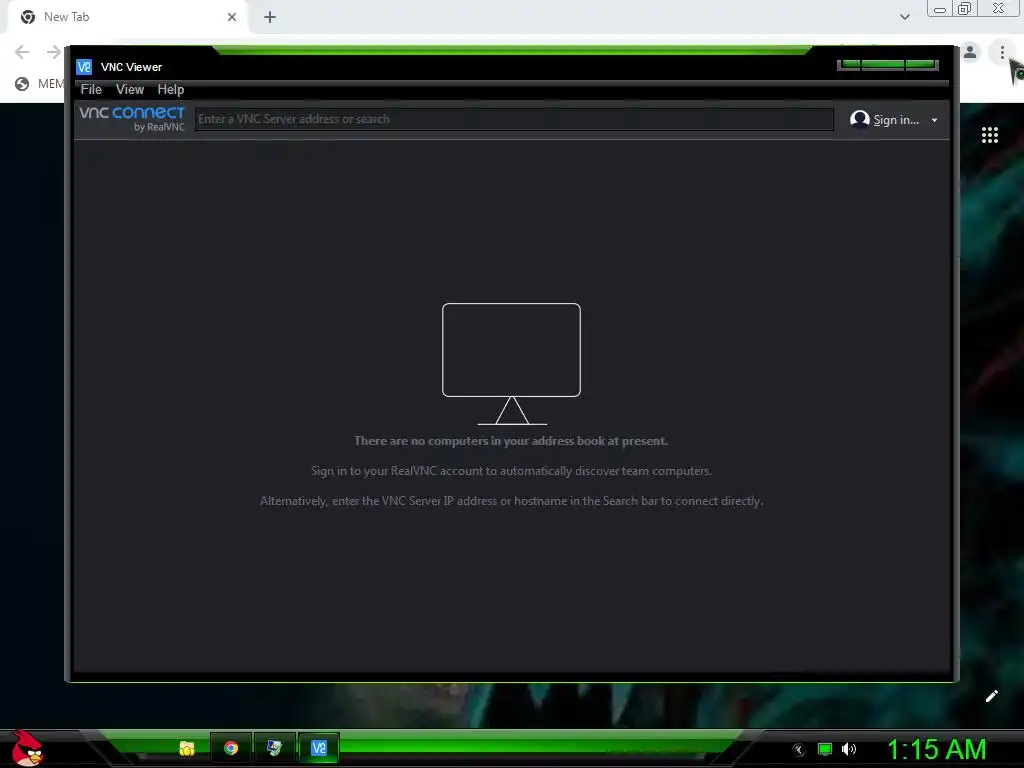Open the View menu in VNC Viewer
The width and height of the screenshot is (1024, 768).
[129, 89]
